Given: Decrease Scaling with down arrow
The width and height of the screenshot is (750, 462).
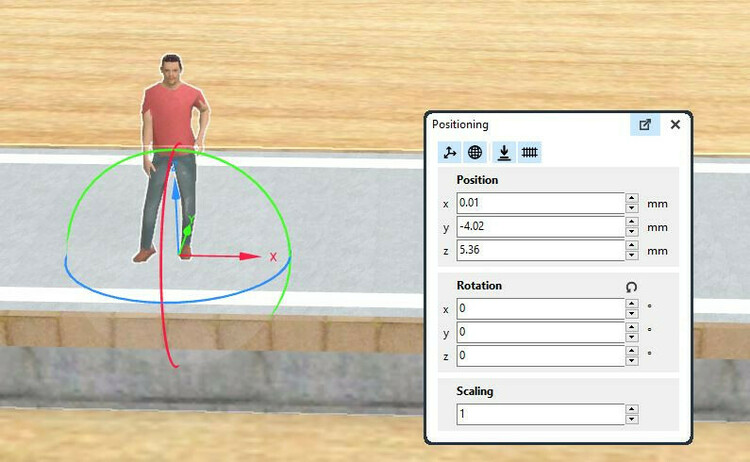Looking at the screenshot, I should [632, 419].
